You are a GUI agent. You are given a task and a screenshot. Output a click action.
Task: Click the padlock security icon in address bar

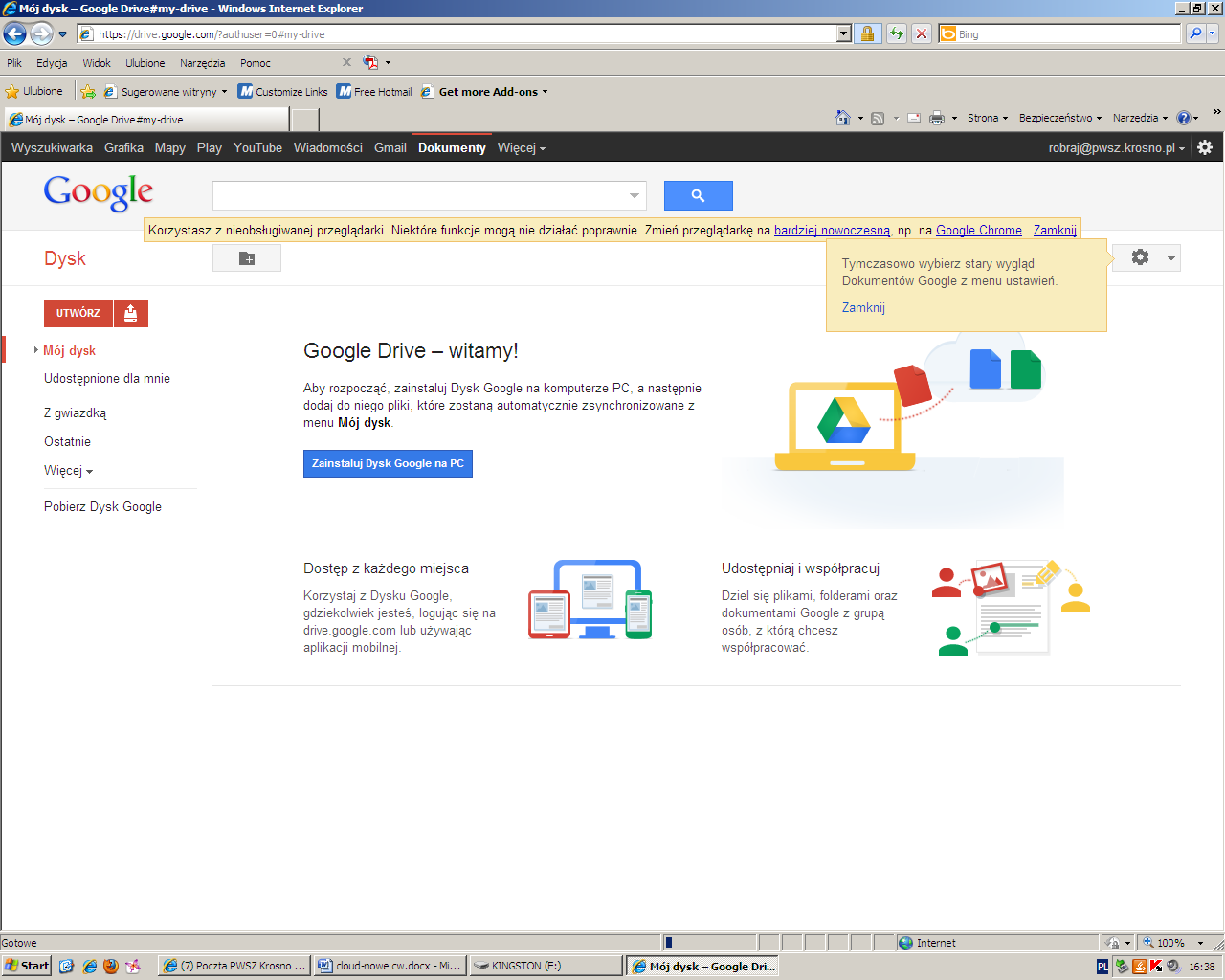867,33
